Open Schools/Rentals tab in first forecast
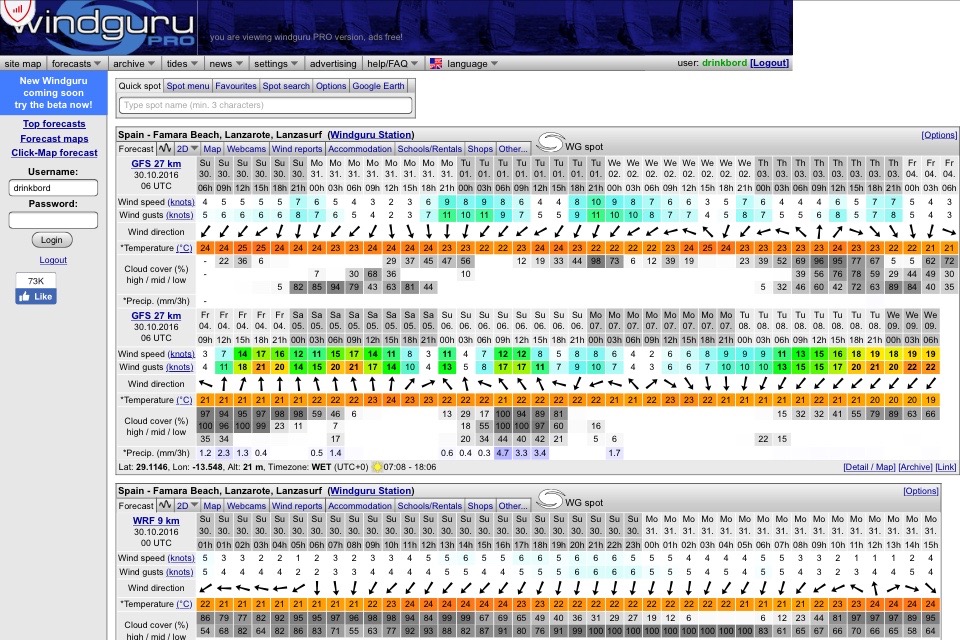This screenshot has width=960, height=640. 429,149
